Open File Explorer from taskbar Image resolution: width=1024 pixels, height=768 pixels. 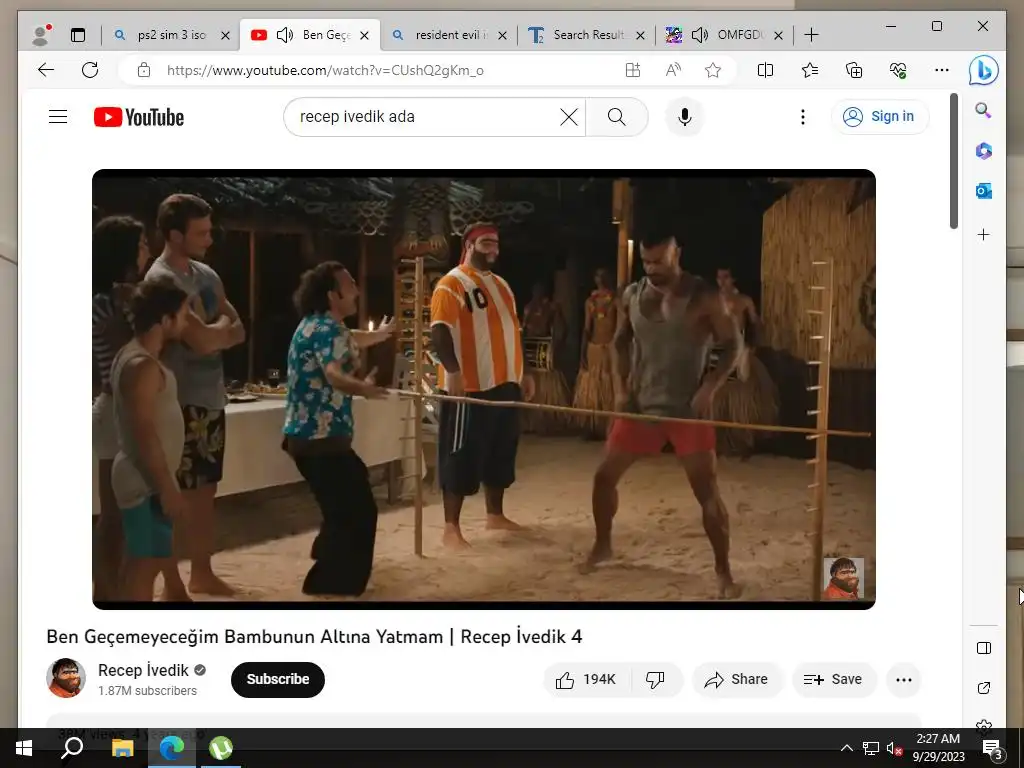(x=122, y=748)
